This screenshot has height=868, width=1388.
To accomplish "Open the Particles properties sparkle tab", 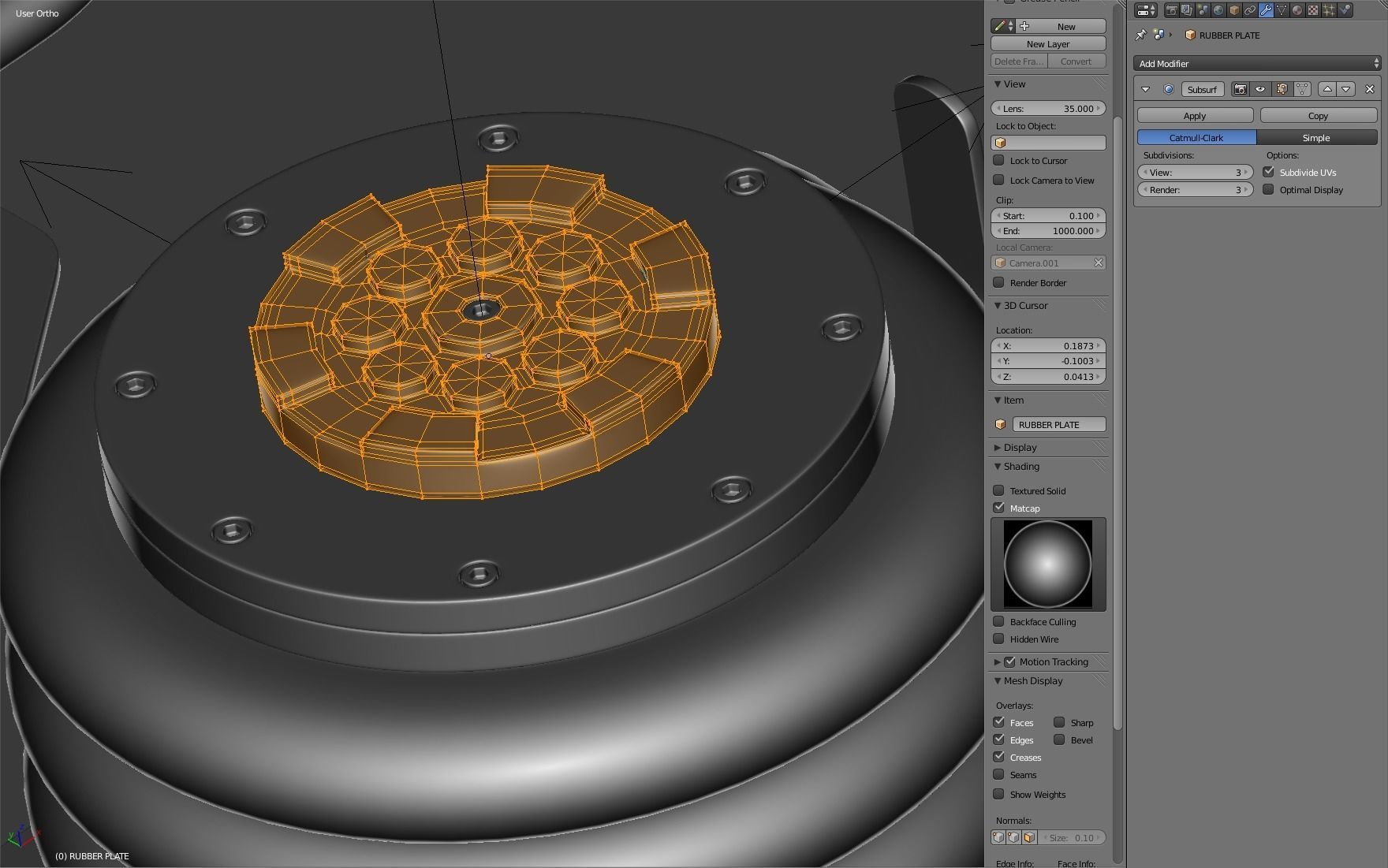I will tap(1329, 10).
